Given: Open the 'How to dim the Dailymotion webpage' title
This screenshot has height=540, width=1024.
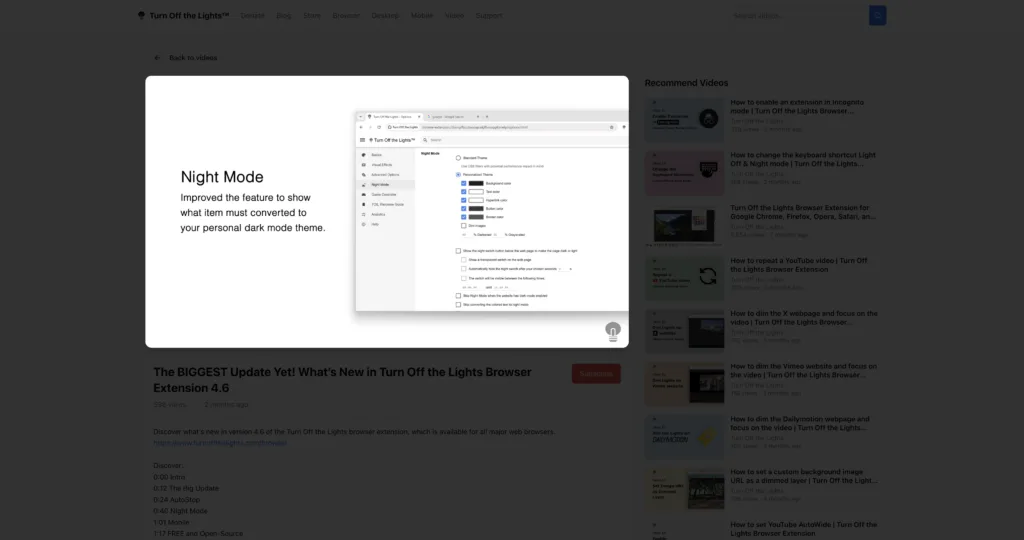Looking at the screenshot, I should (800, 424).
